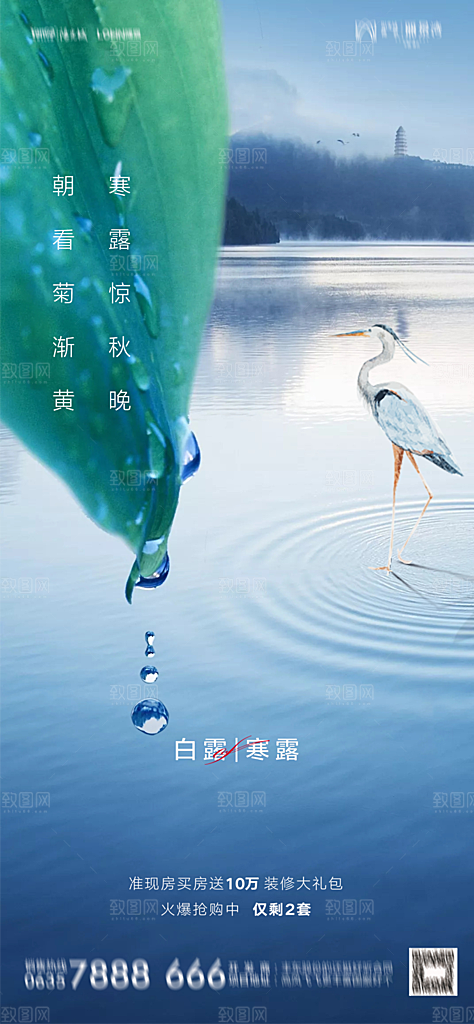Click the flock of birds in the sky
Image resolution: width=474 pixels, height=1024 pixels.
[338, 138]
